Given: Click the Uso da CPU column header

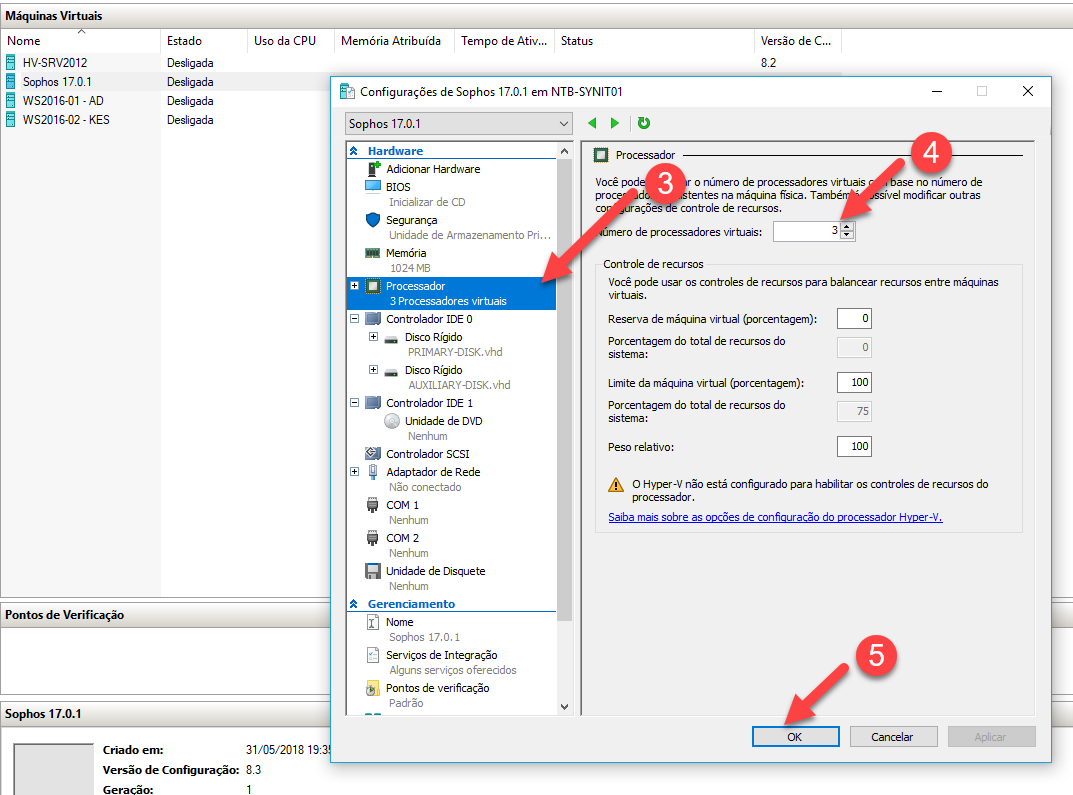Looking at the screenshot, I should [290, 41].
